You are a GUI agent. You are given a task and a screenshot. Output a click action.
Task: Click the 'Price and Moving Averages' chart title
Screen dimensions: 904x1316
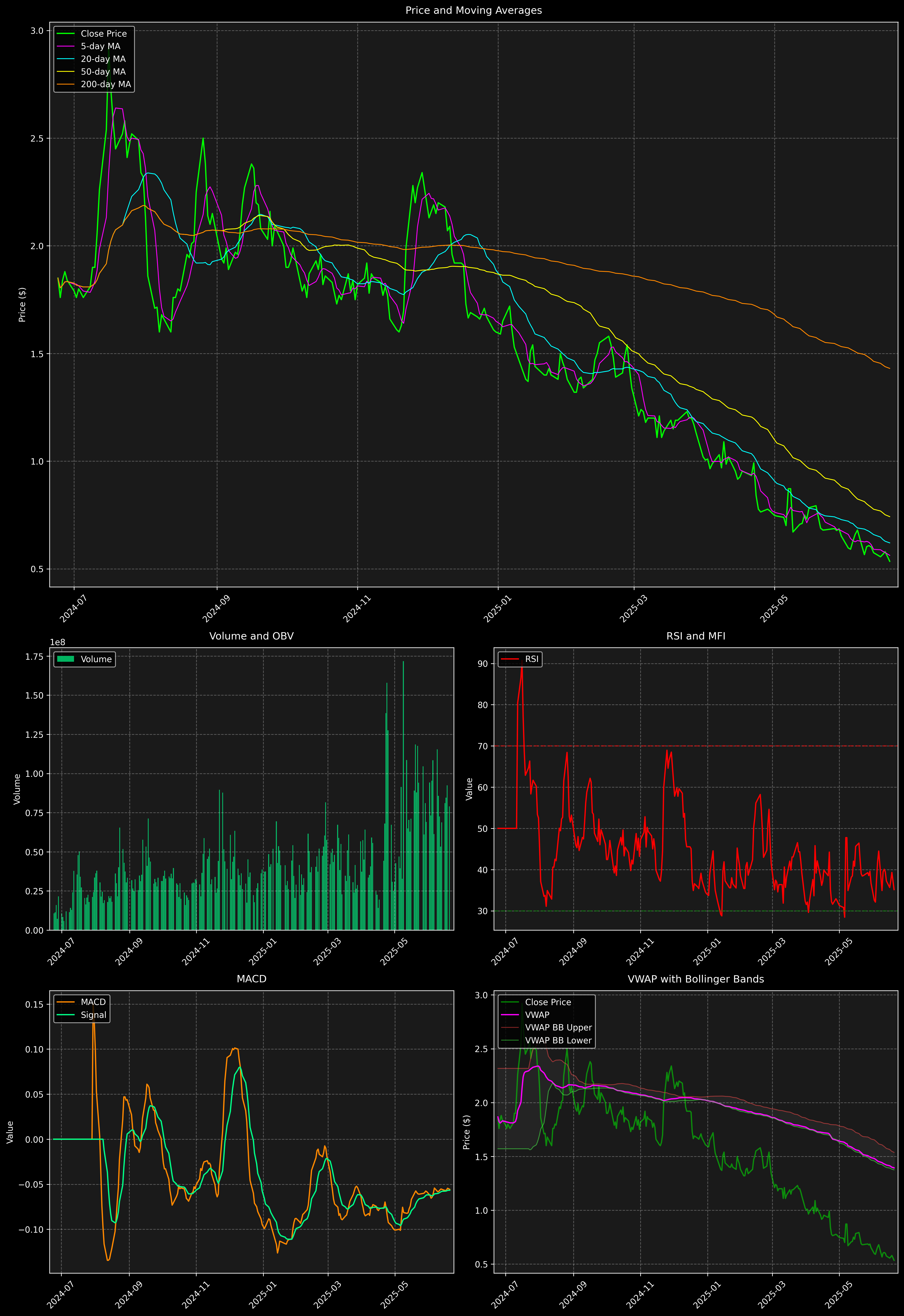click(x=473, y=10)
